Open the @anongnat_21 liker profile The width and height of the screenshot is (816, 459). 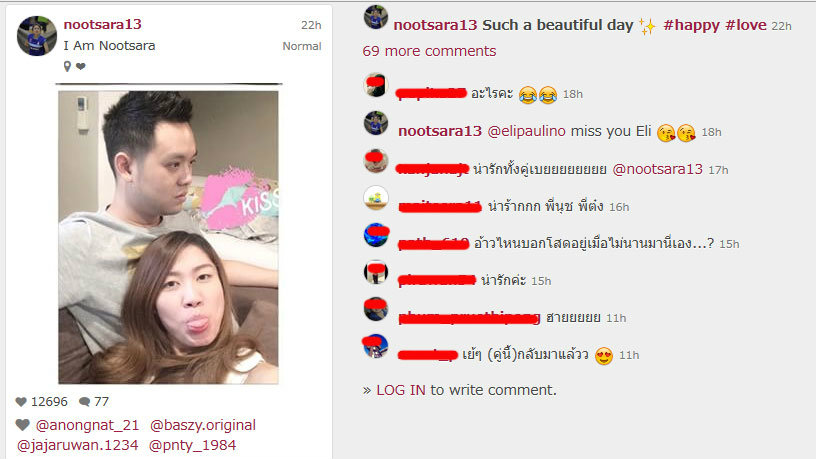[87, 425]
